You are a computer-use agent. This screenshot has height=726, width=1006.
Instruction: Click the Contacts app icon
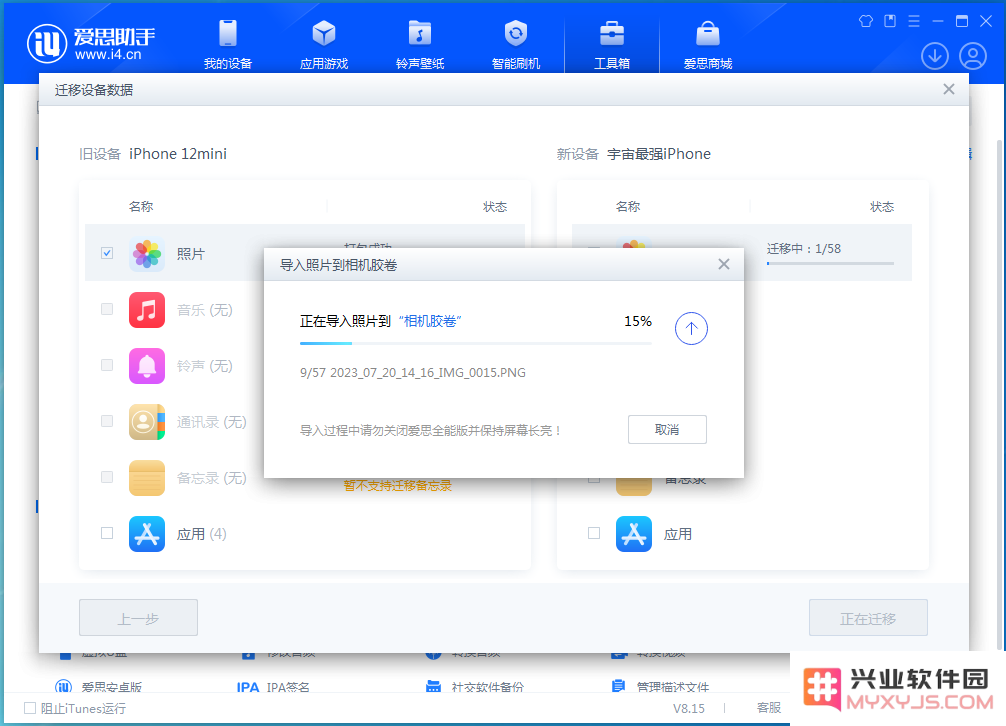[147, 421]
